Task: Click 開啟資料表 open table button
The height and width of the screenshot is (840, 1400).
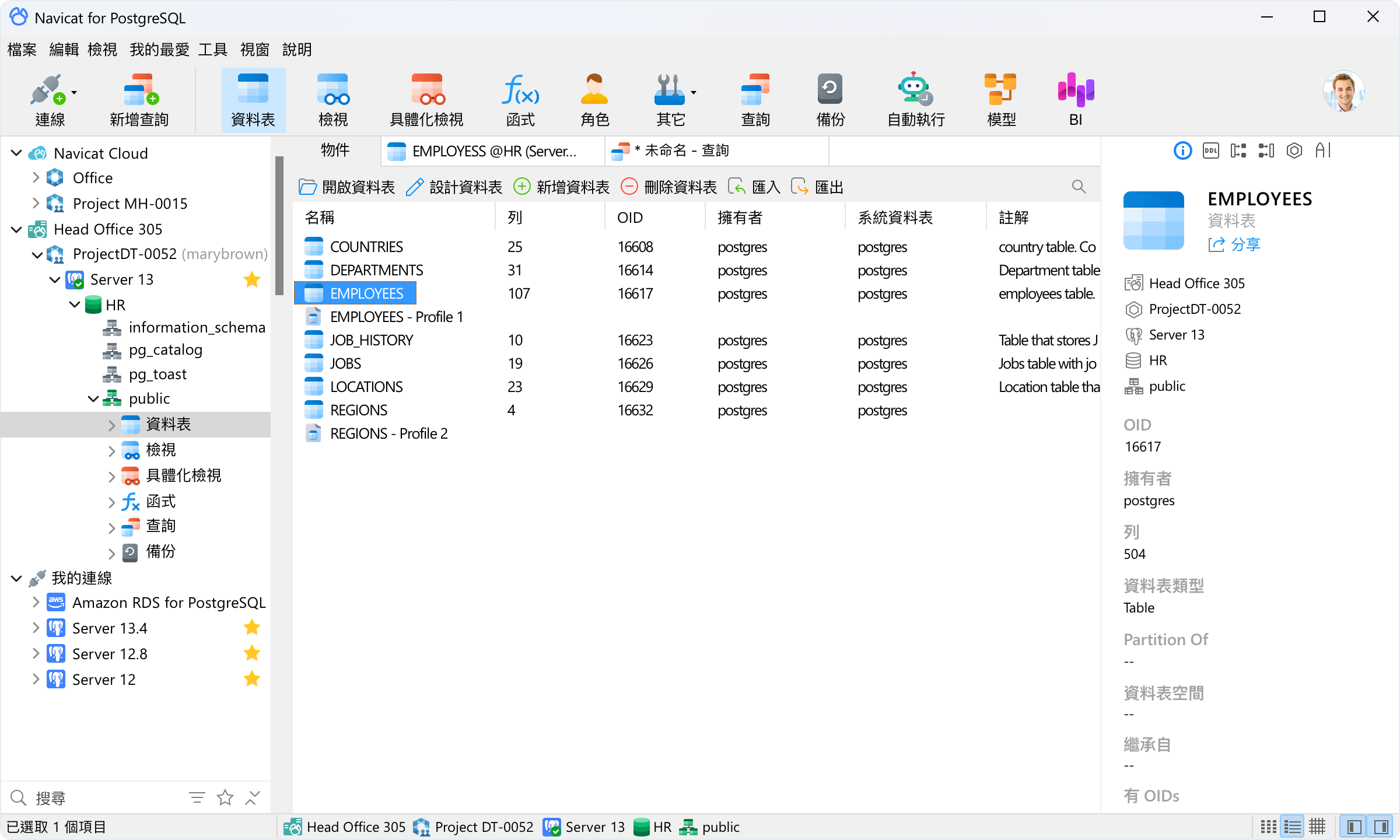Action: point(346,187)
